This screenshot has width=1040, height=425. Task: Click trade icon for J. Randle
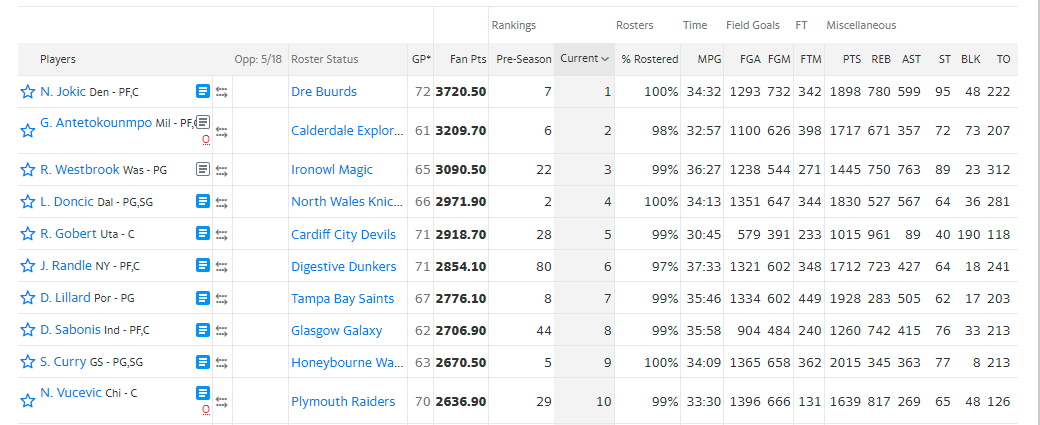click(x=222, y=267)
